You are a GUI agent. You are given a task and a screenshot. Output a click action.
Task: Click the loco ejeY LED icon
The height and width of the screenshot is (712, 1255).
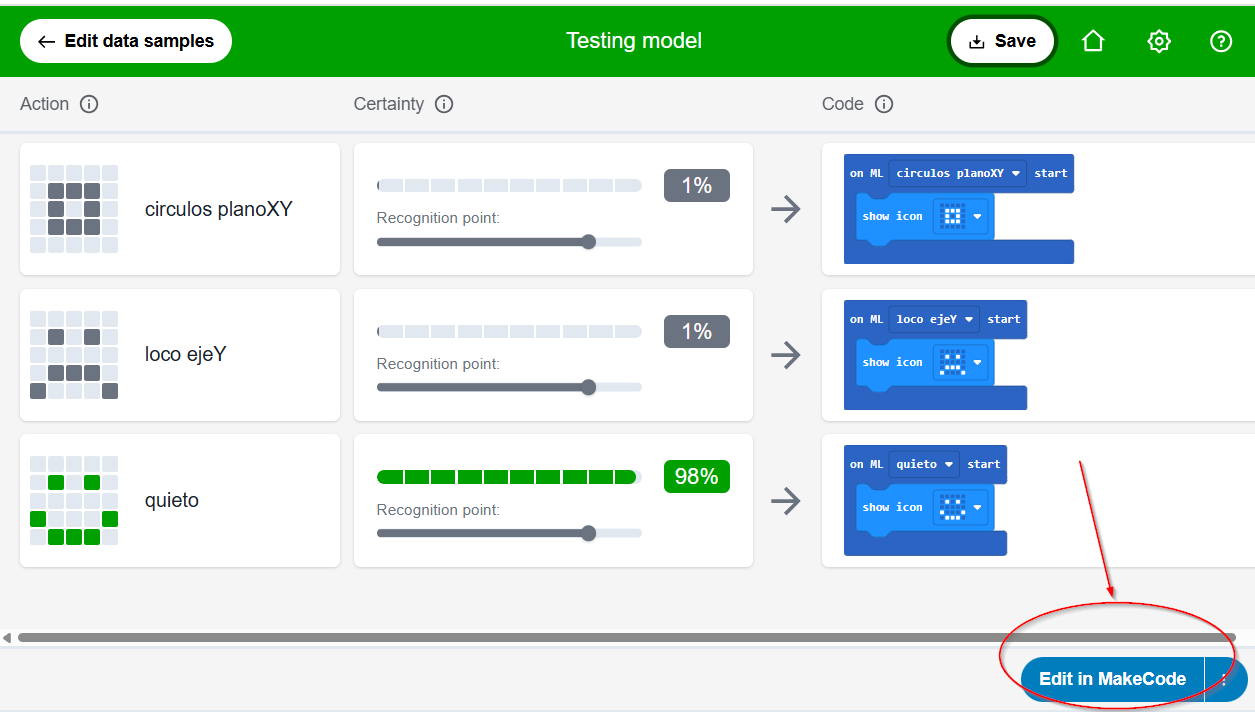point(74,355)
